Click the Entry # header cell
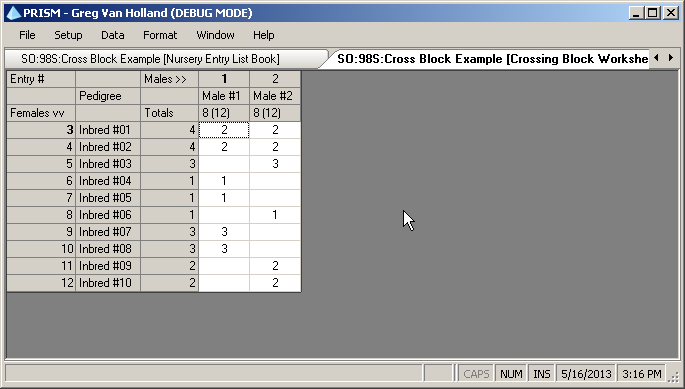685x389 pixels. (41, 79)
